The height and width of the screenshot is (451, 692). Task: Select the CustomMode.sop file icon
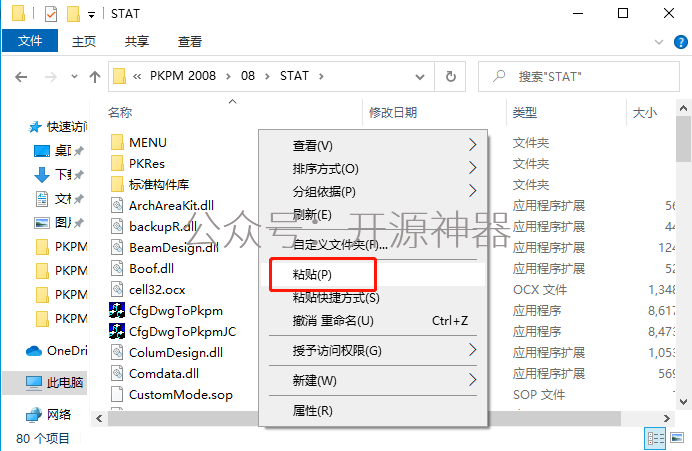pos(117,395)
